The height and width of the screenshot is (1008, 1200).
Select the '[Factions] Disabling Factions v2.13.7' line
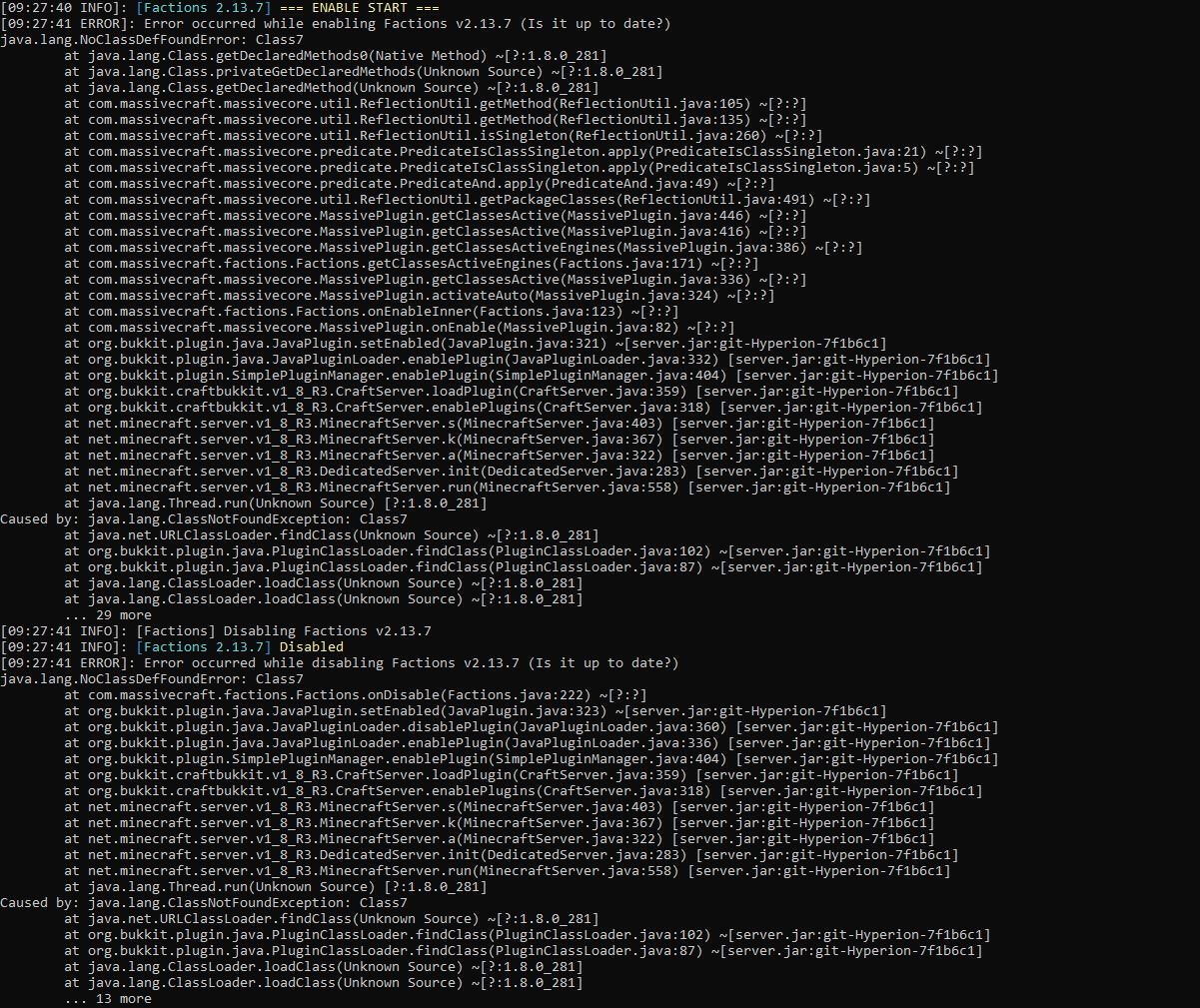pos(216,630)
